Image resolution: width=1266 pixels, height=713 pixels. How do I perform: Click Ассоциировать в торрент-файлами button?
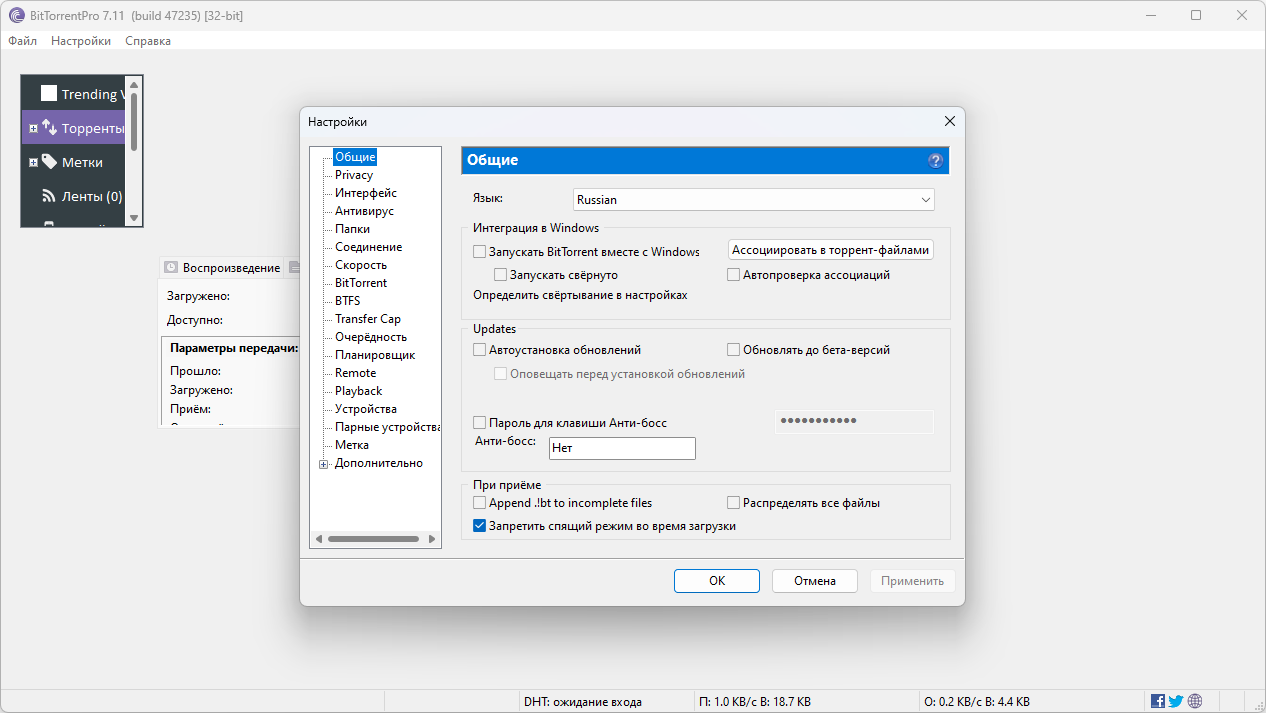pos(831,250)
